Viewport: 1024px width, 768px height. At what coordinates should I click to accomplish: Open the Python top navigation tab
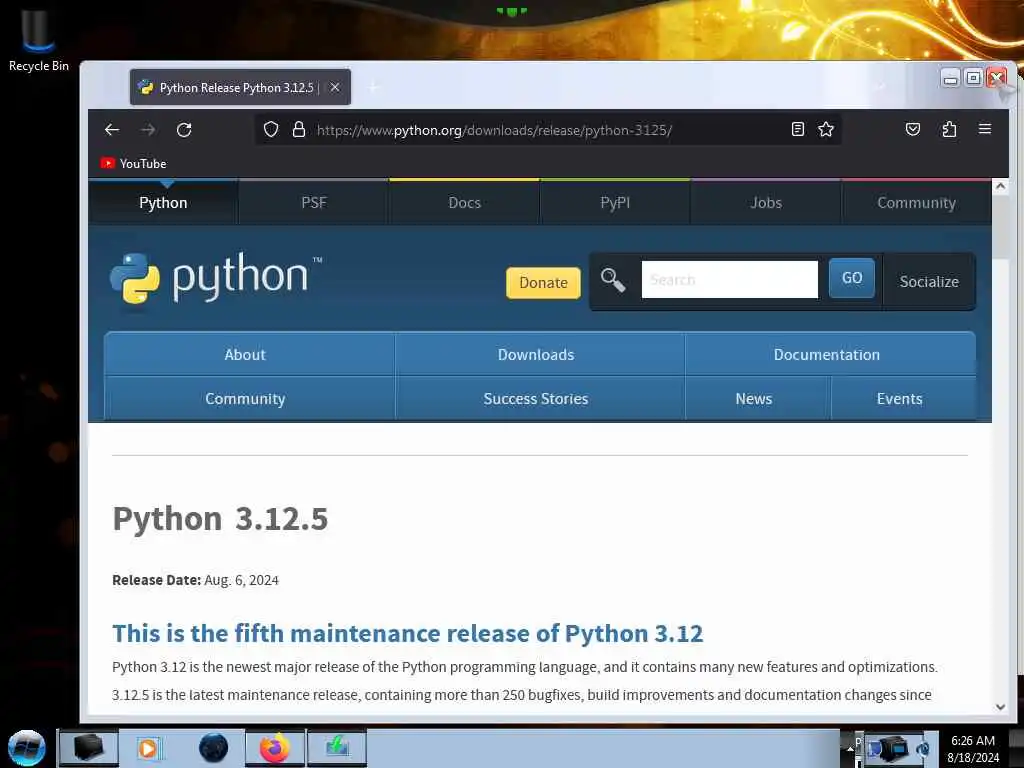(163, 202)
